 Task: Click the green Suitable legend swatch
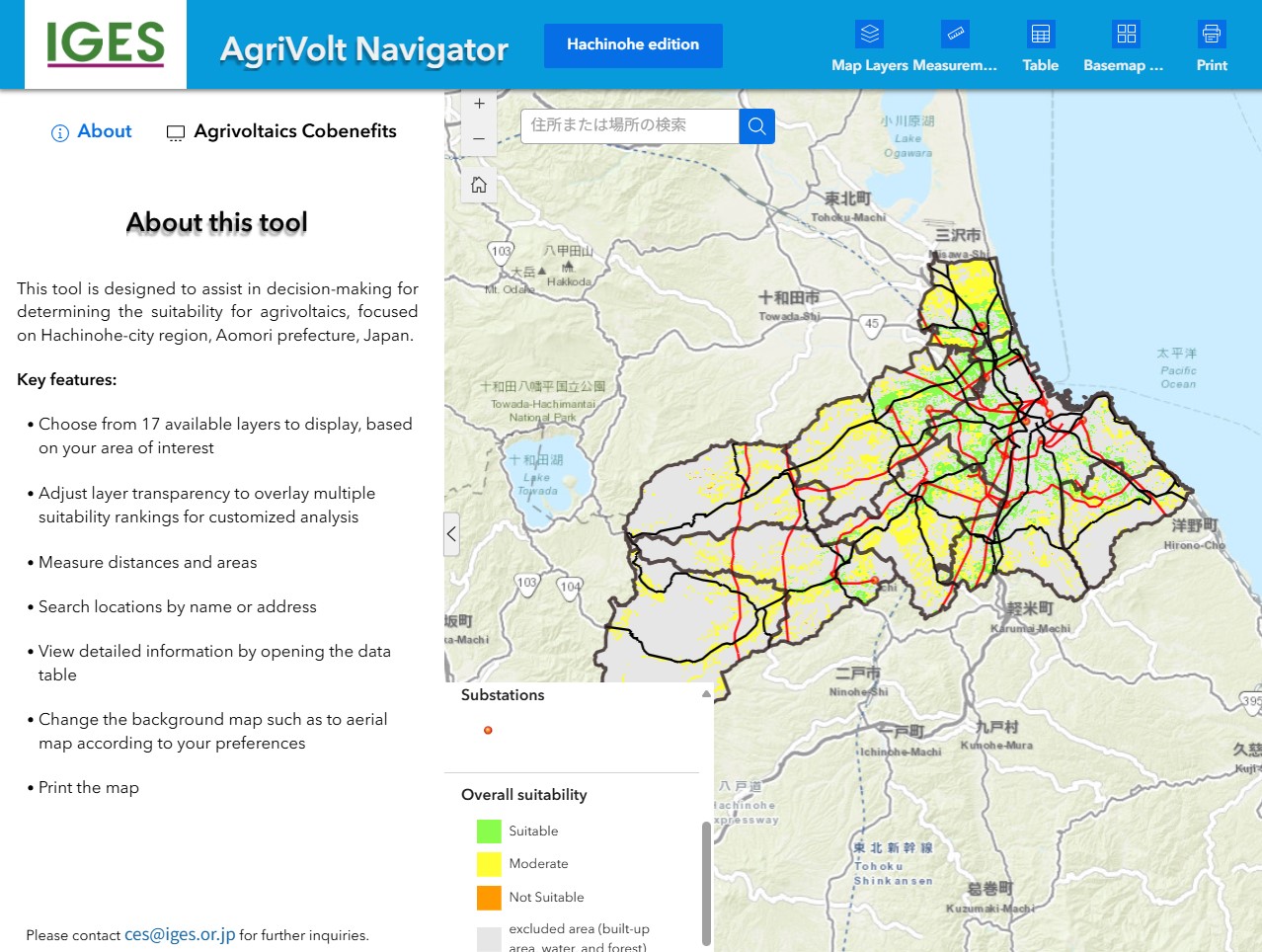489,832
